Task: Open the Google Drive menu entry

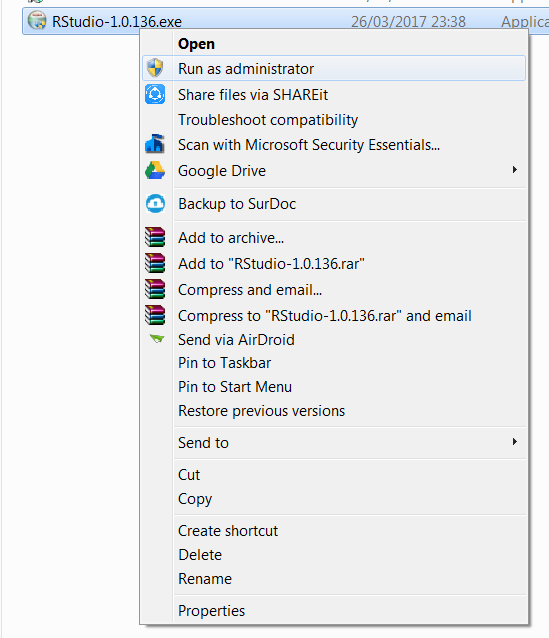Action: (x=334, y=170)
